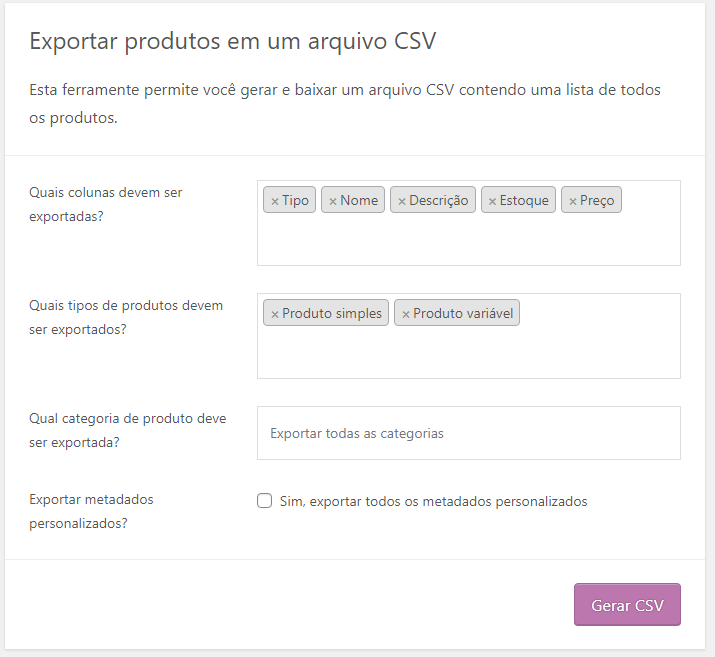The image size is (715, 657).
Task: Enable the export custom metadata checkbox
Action: pyautogui.click(x=265, y=501)
